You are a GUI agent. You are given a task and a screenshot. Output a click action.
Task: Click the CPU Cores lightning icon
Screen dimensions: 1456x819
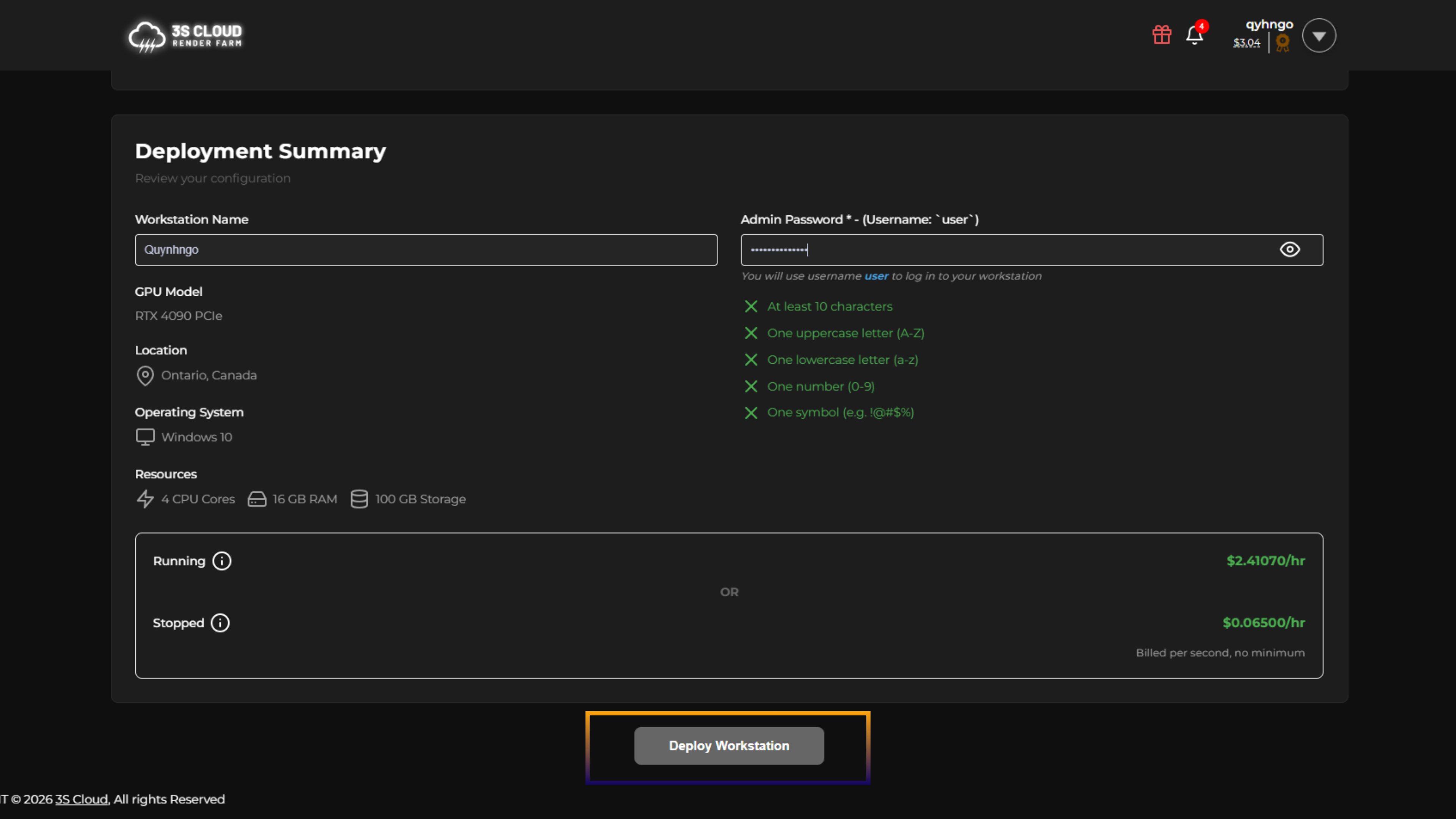pyautogui.click(x=145, y=499)
